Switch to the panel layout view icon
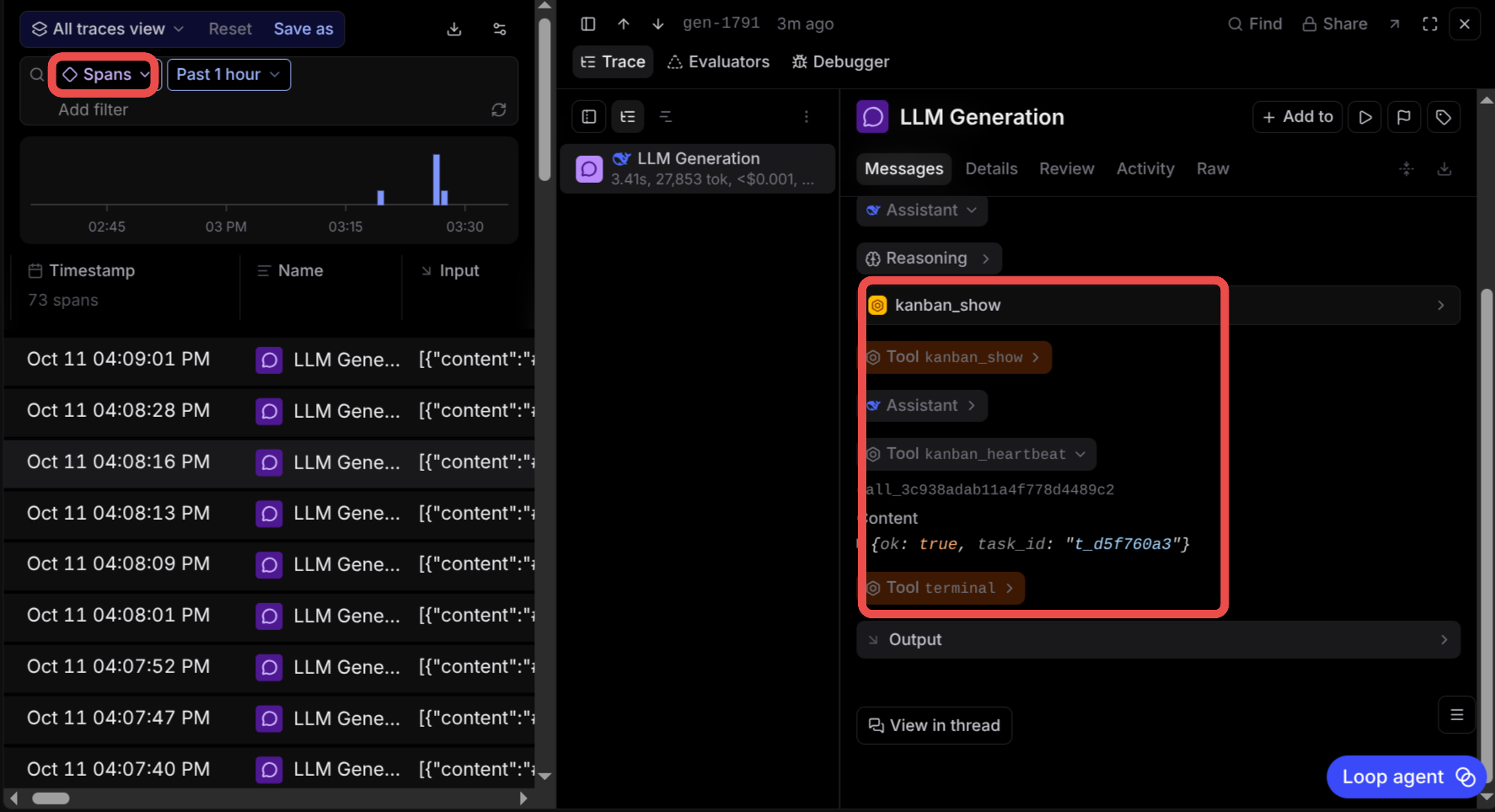Viewport: 1495px width, 812px height. point(589,116)
